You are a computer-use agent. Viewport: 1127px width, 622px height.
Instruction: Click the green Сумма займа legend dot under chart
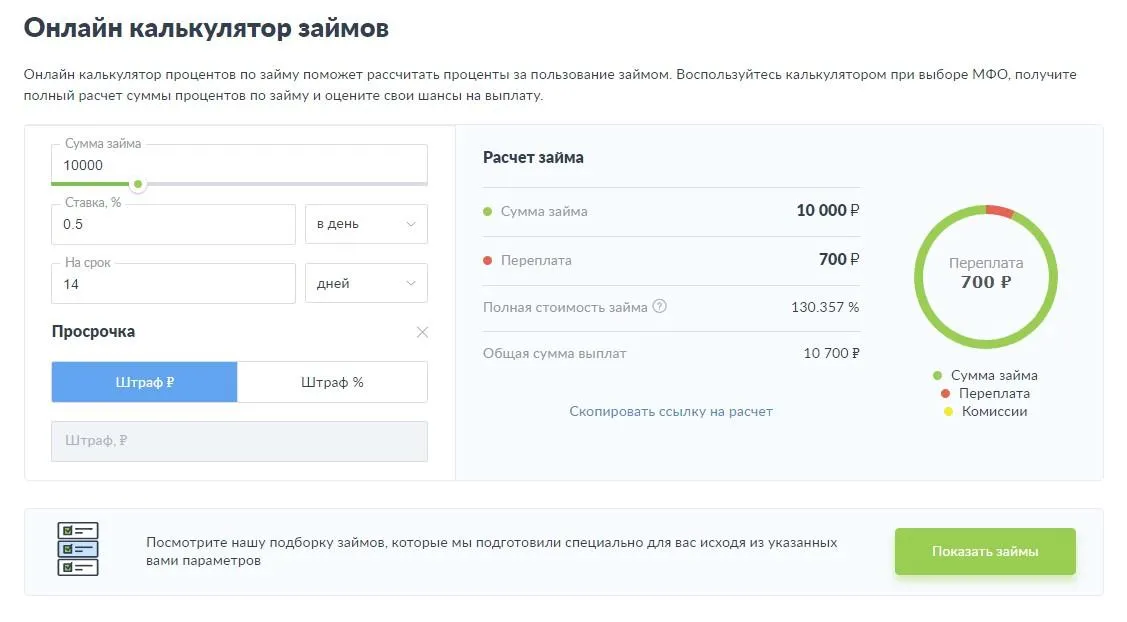937,376
